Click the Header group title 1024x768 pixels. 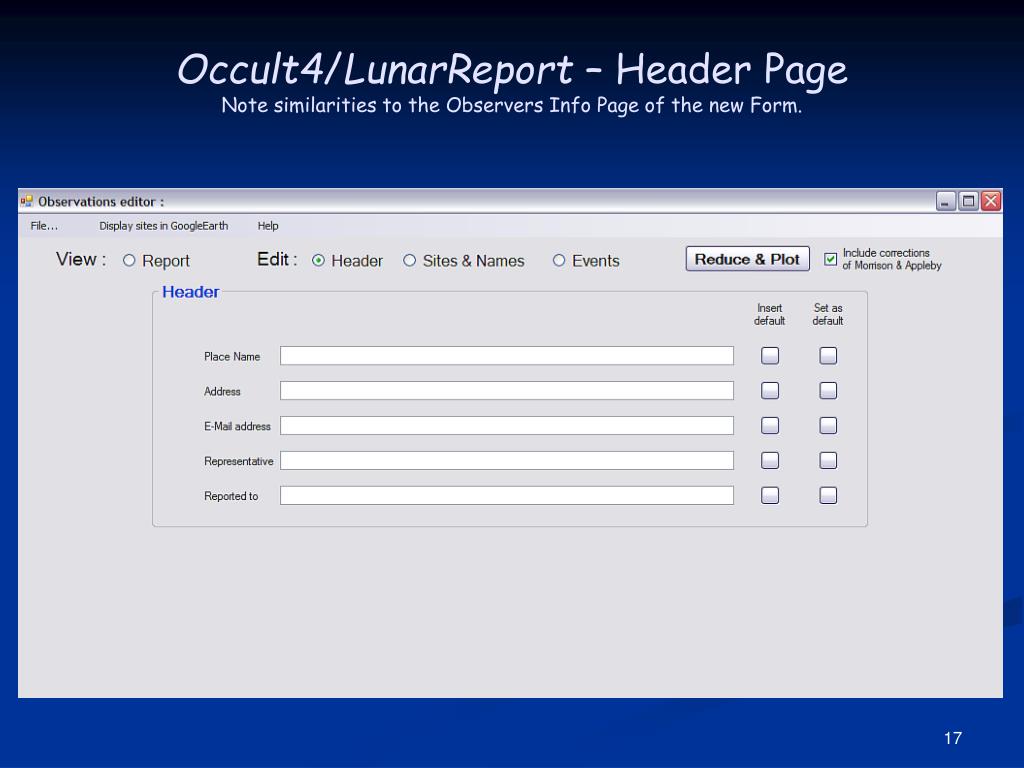tap(191, 292)
